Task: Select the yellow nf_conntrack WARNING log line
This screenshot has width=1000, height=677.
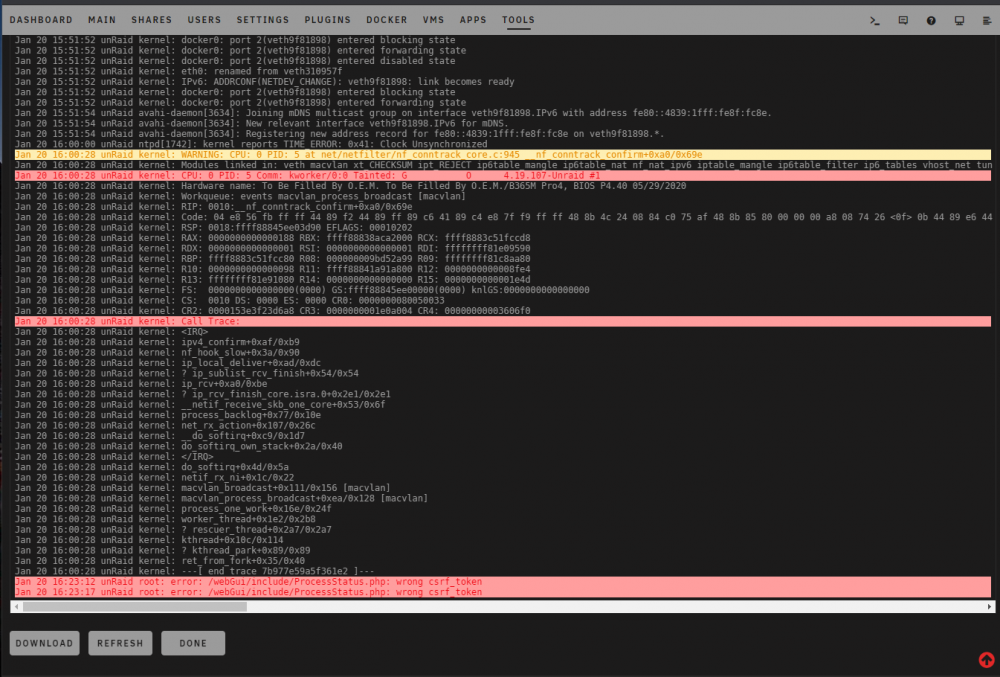Action: [503, 155]
